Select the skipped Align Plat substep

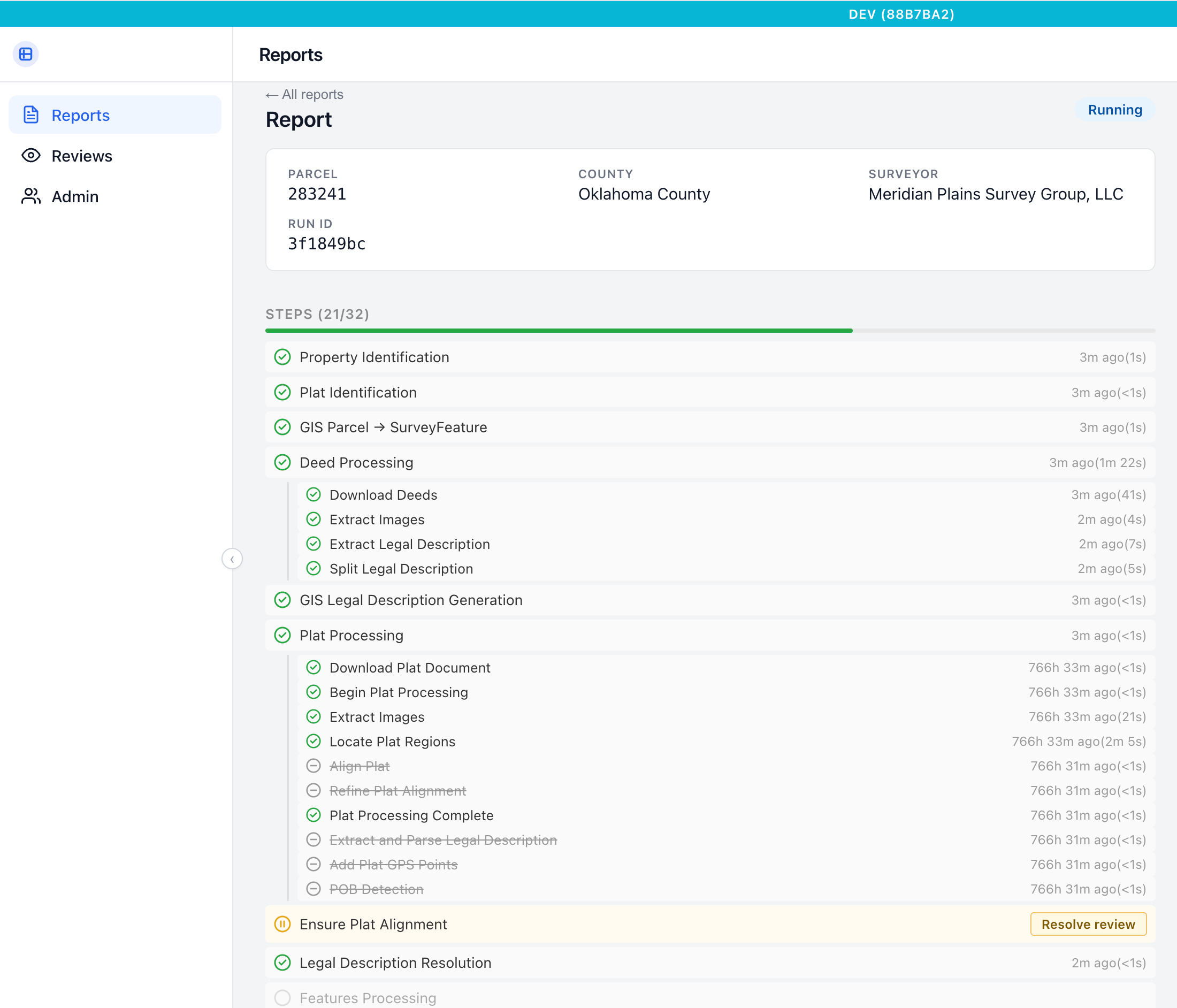[726, 766]
